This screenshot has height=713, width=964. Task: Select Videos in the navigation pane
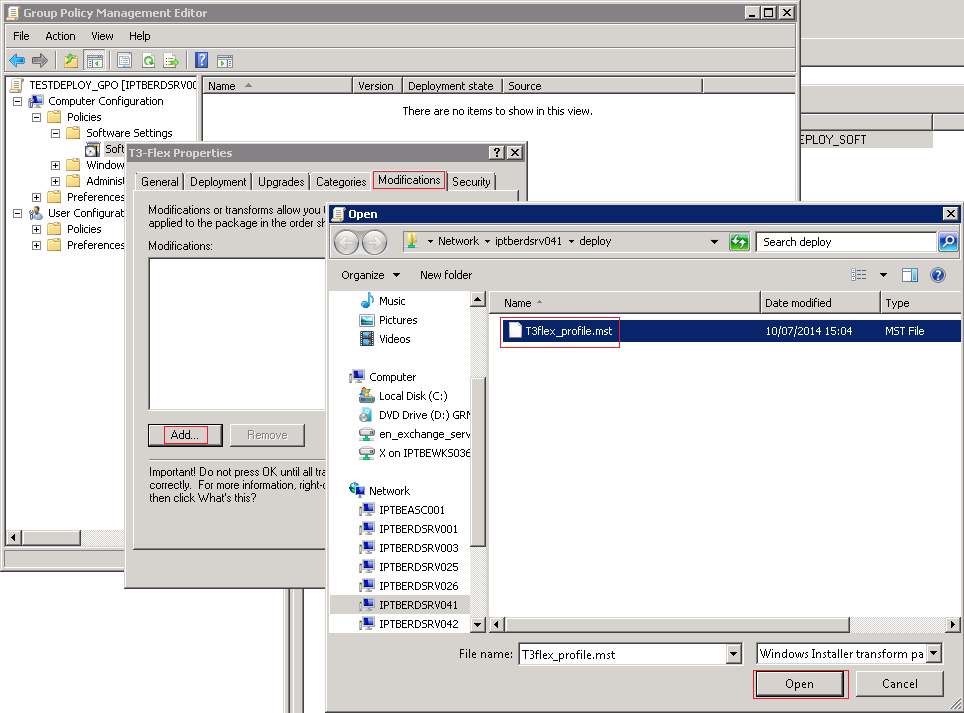[394, 339]
